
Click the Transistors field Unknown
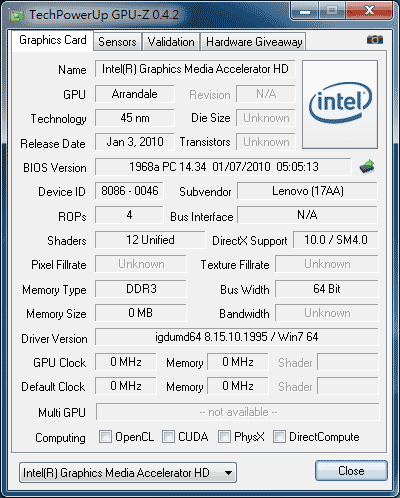coord(266,142)
